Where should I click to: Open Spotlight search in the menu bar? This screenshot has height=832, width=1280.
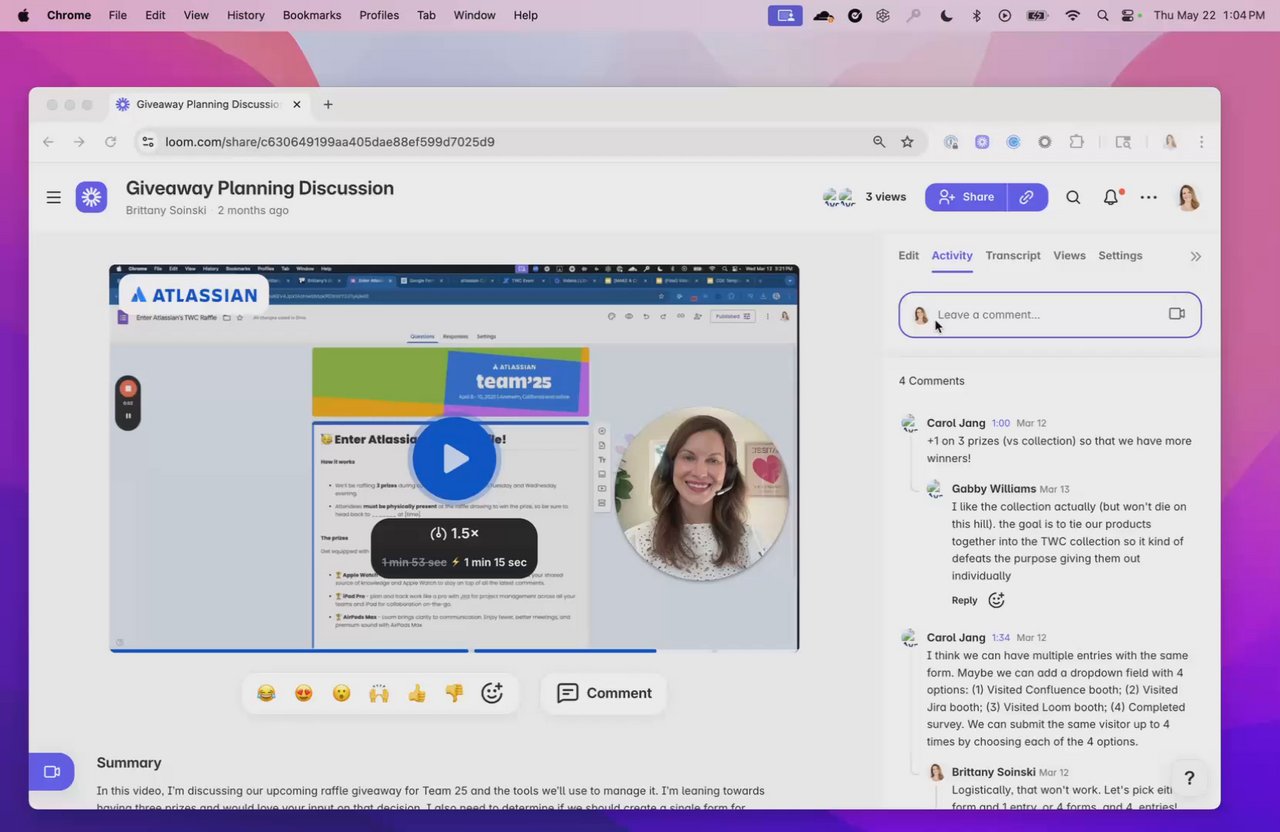click(1102, 15)
